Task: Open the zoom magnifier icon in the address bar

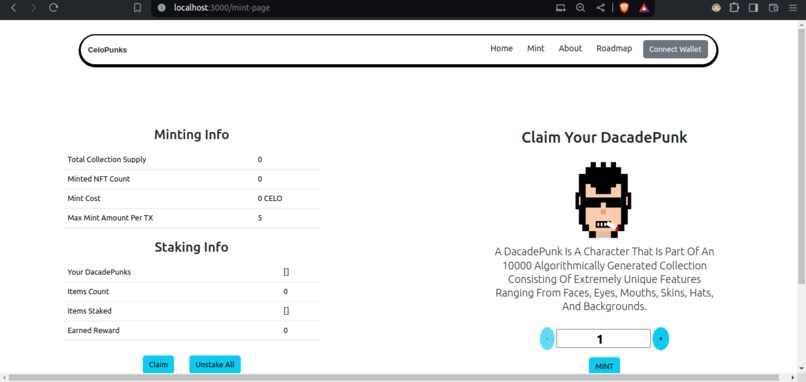Action: pos(580,8)
